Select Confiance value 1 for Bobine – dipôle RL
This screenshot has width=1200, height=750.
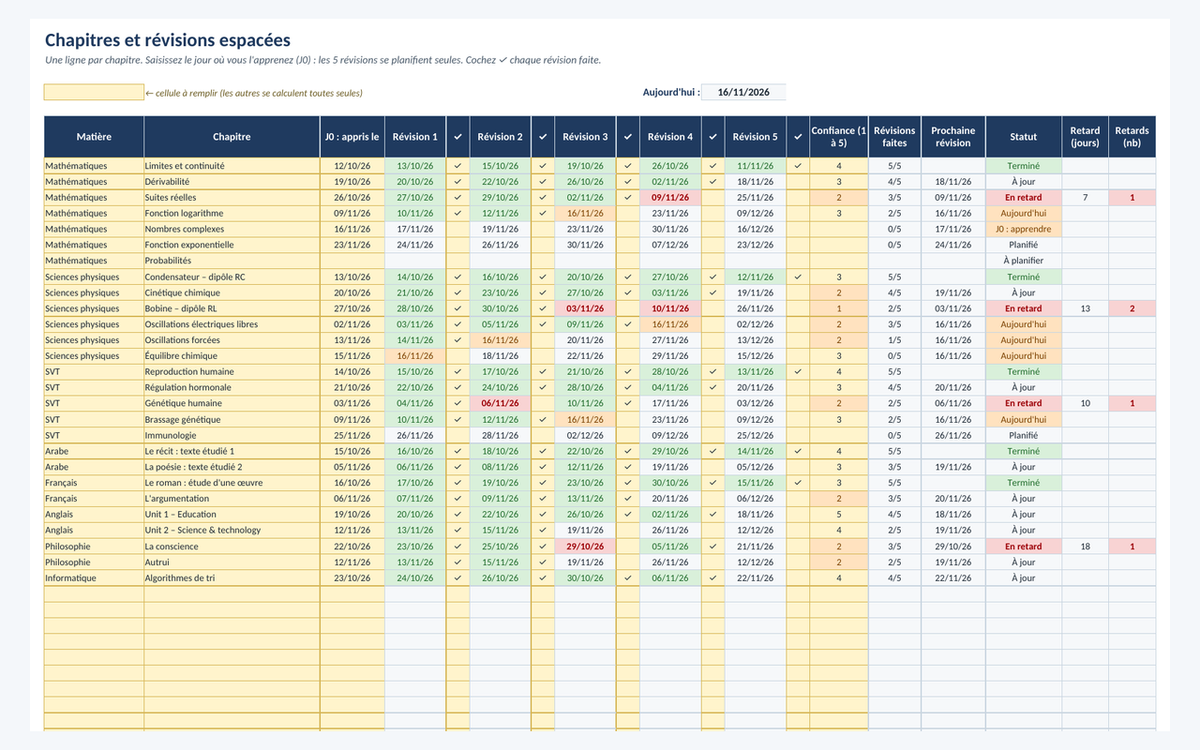coord(839,309)
